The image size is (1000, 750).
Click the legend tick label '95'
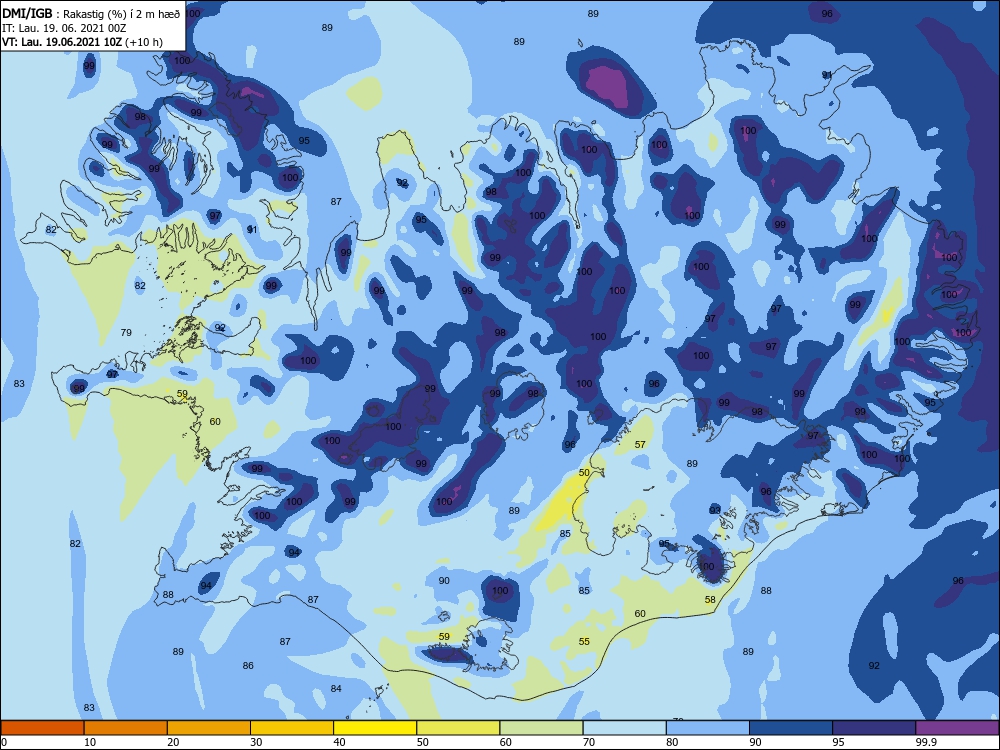tap(838, 742)
